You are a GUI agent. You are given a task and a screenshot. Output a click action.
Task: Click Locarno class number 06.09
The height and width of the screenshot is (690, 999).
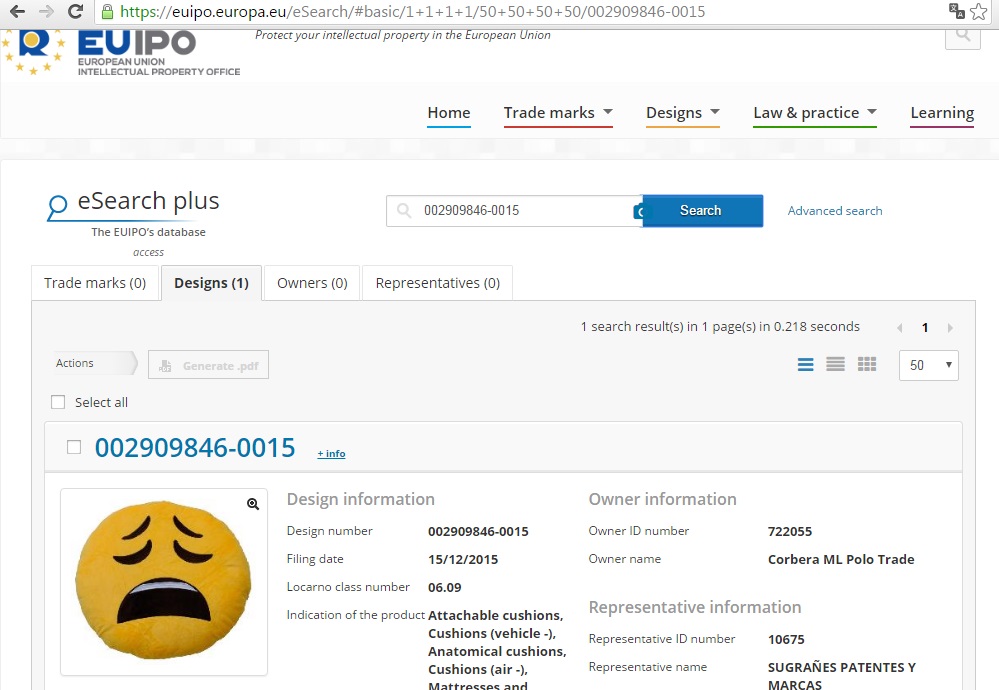(x=445, y=587)
